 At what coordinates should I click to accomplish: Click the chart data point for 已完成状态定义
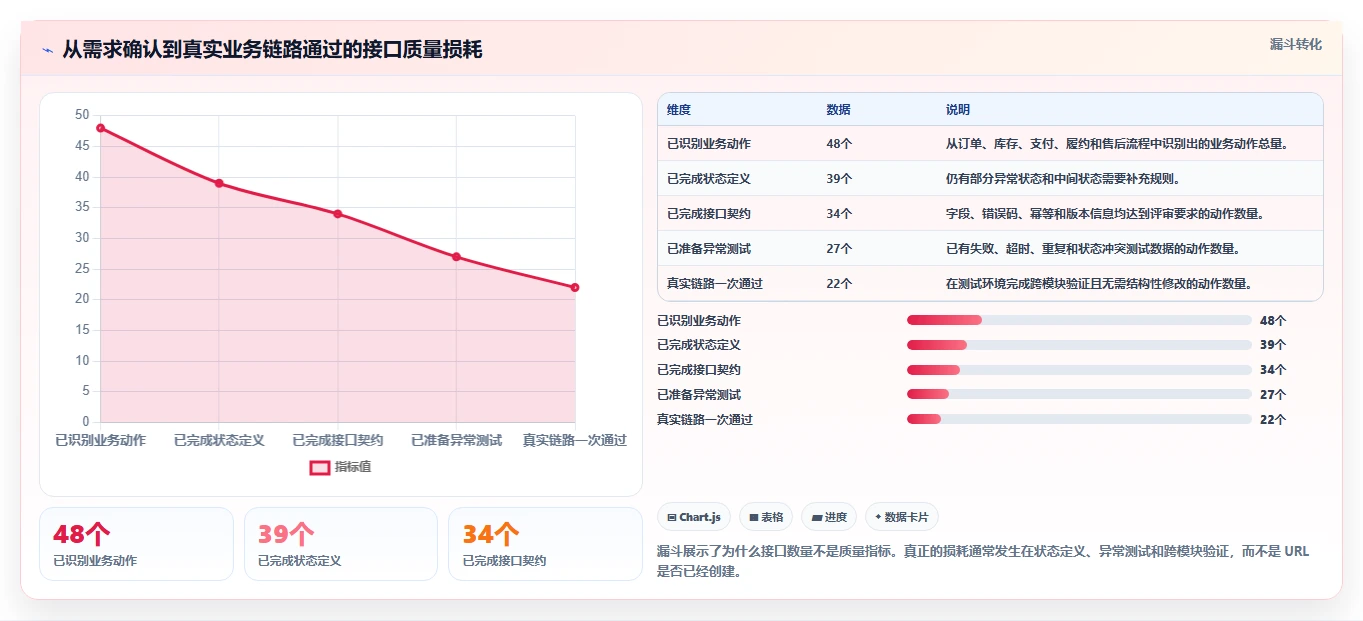coord(219,183)
